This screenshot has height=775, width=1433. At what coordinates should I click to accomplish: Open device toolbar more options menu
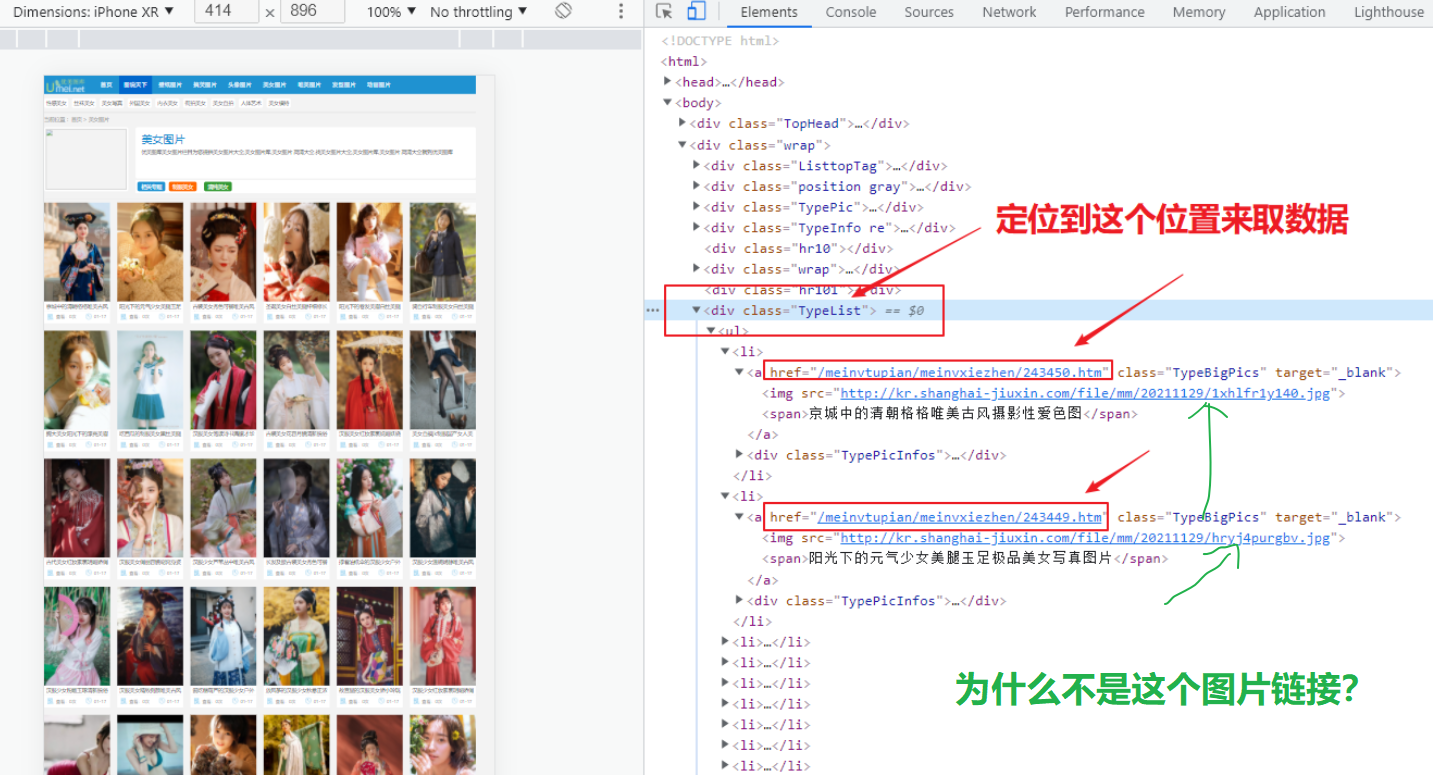tap(621, 12)
